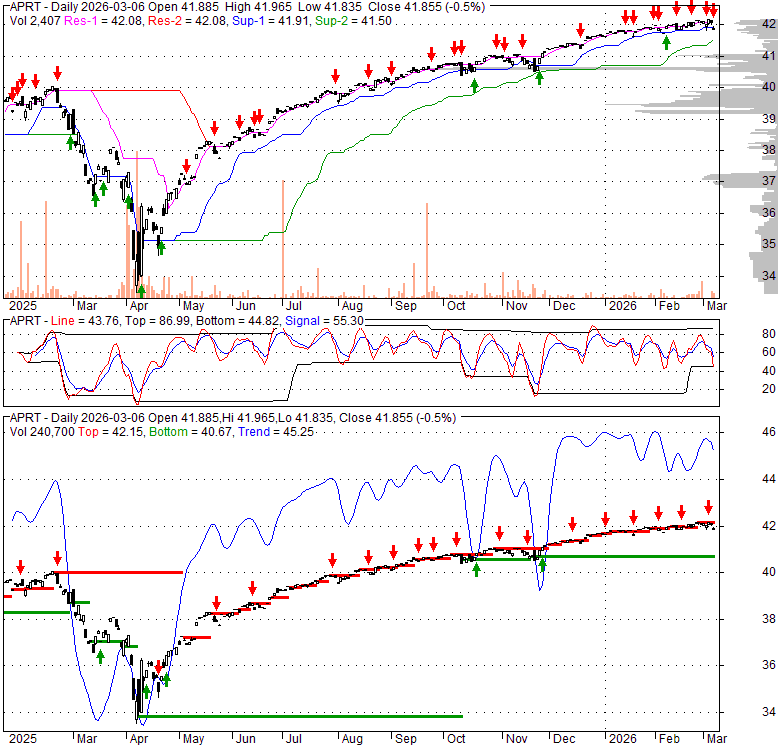Click the '37' price label on top chart scale

click(x=769, y=181)
